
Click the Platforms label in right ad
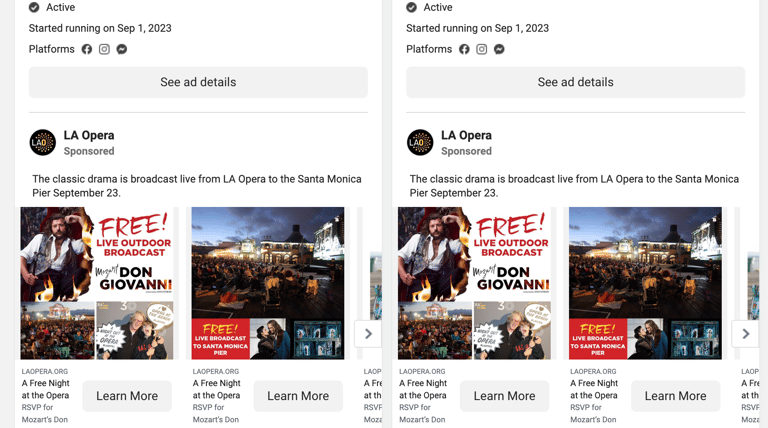point(429,49)
